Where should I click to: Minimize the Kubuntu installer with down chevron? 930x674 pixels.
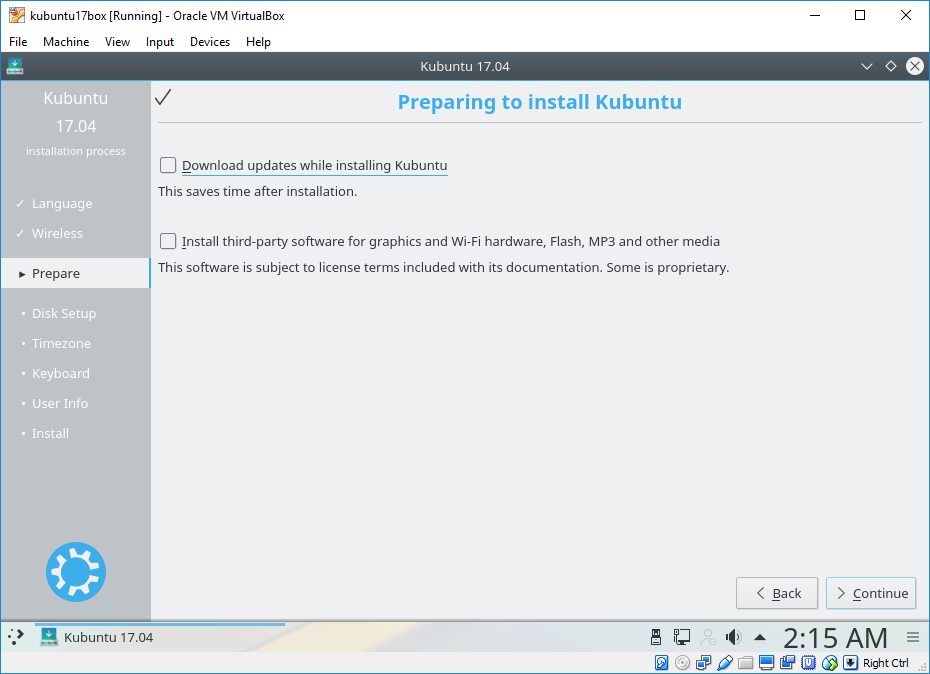(x=867, y=66)
